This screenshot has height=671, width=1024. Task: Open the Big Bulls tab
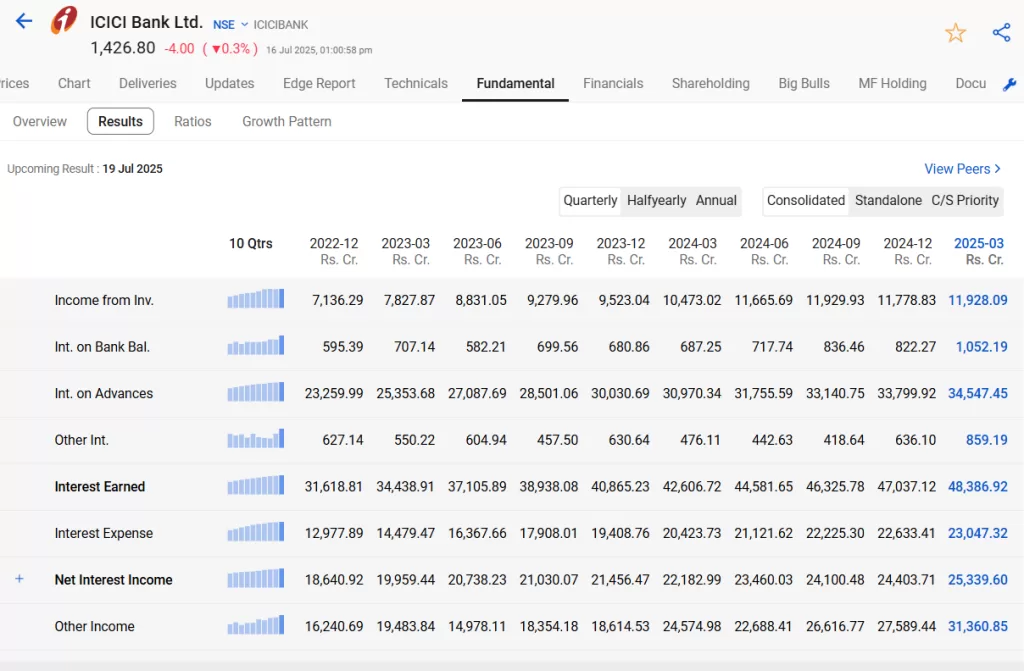pyautogui.click(x=804, y=84)
